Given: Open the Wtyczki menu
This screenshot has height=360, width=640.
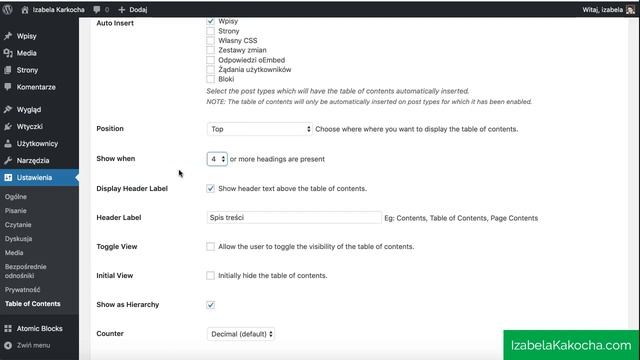Looking at the screenshot, I should (30, 127).
